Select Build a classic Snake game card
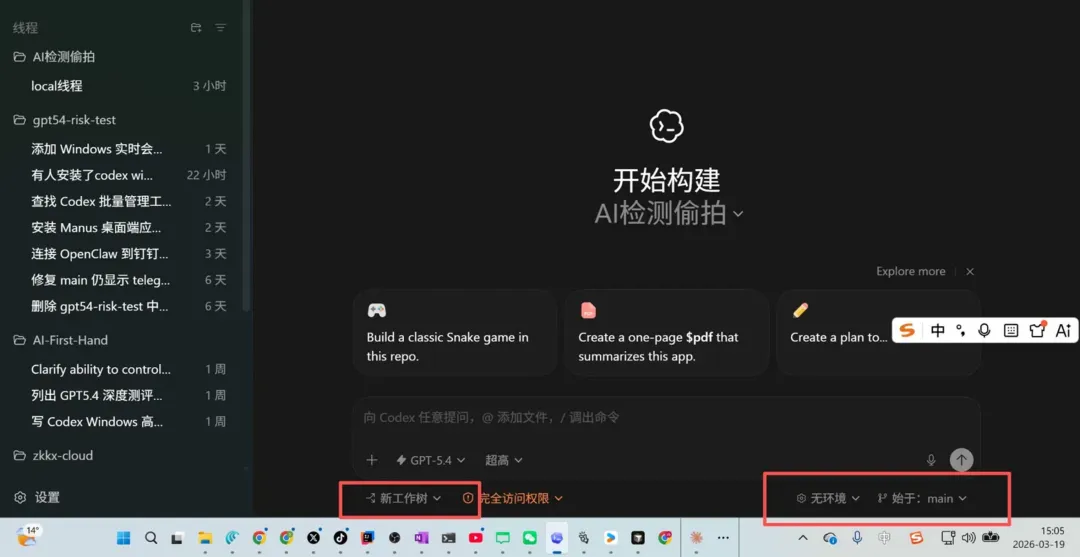Screen dimensions: 1080x557 tap(455, 333)
